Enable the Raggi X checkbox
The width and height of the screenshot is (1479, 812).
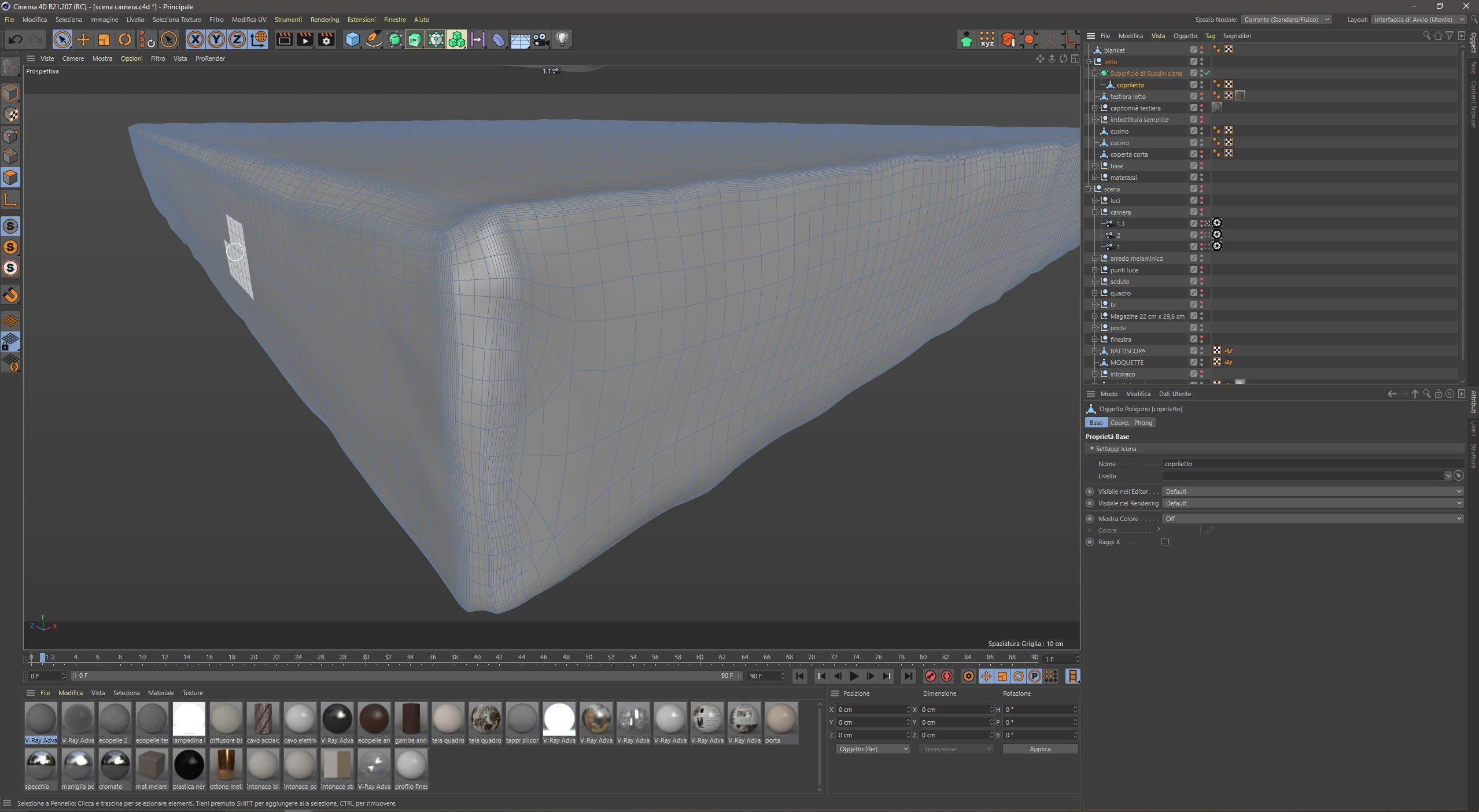1165,542
